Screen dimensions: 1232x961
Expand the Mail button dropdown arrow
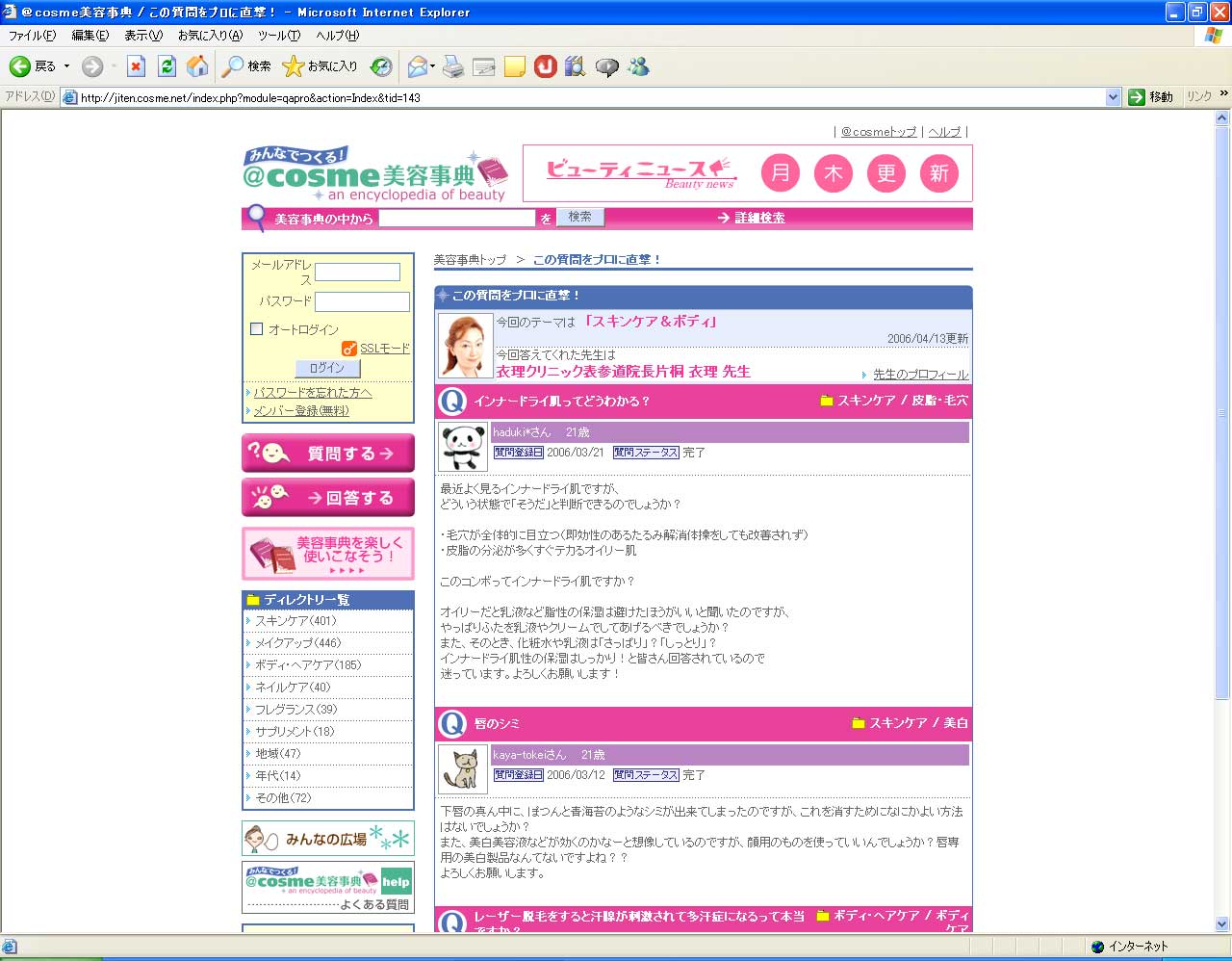pos(433,66)
